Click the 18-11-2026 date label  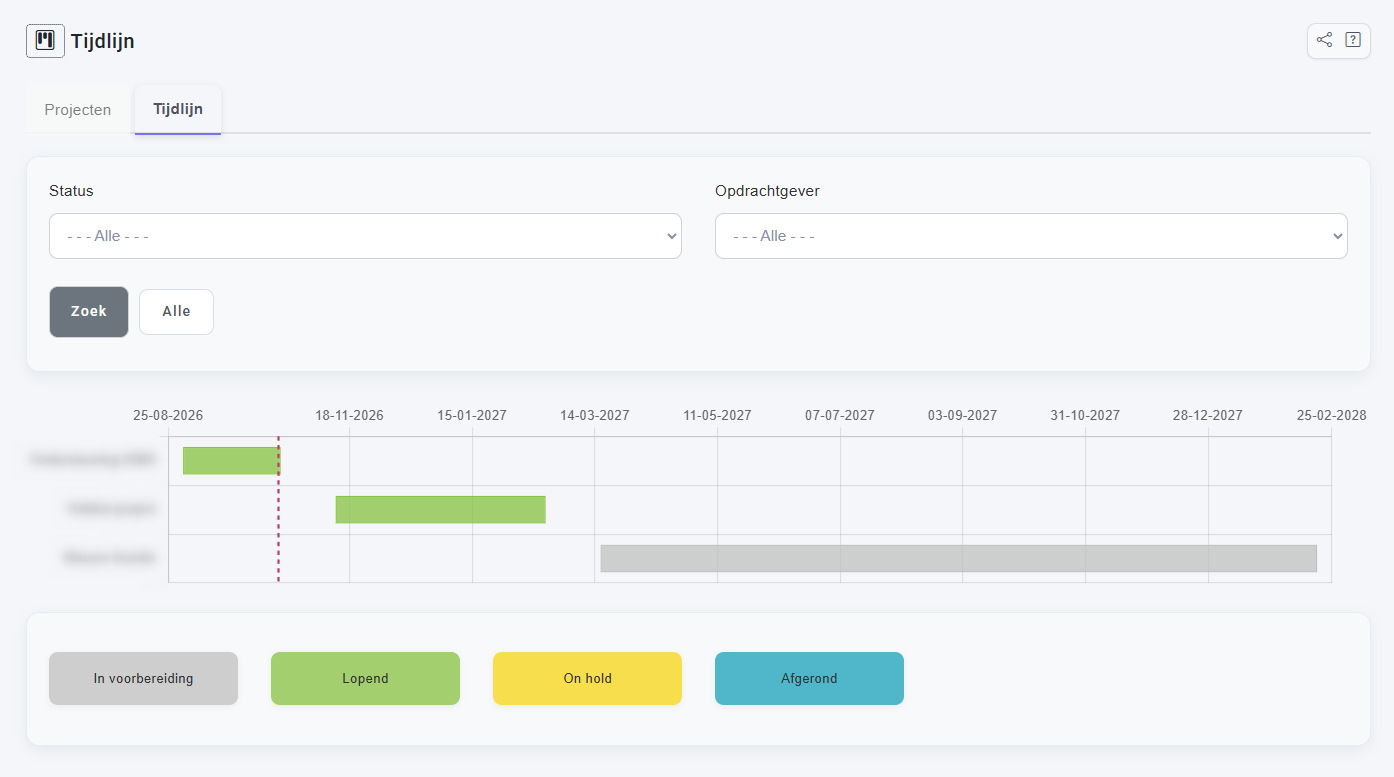[x=349, y=416]
